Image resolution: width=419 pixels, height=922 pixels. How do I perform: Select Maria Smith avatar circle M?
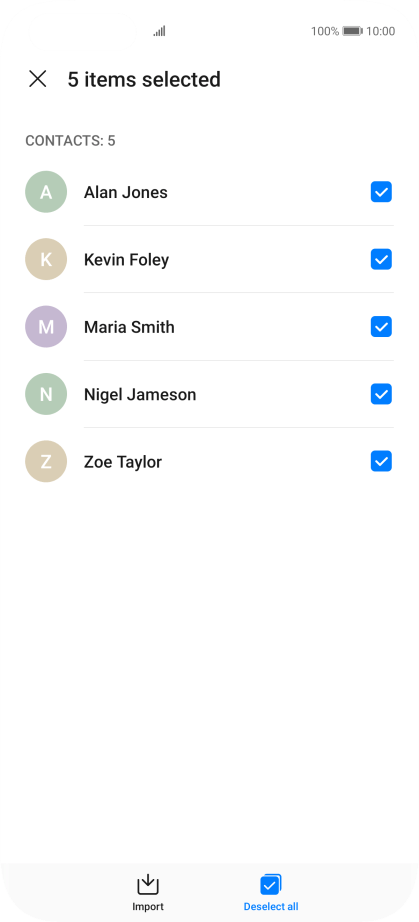[46, 326]
